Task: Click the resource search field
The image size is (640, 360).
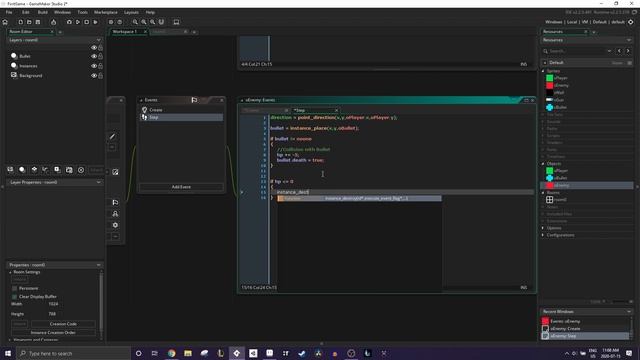Action: coord(577,51)
